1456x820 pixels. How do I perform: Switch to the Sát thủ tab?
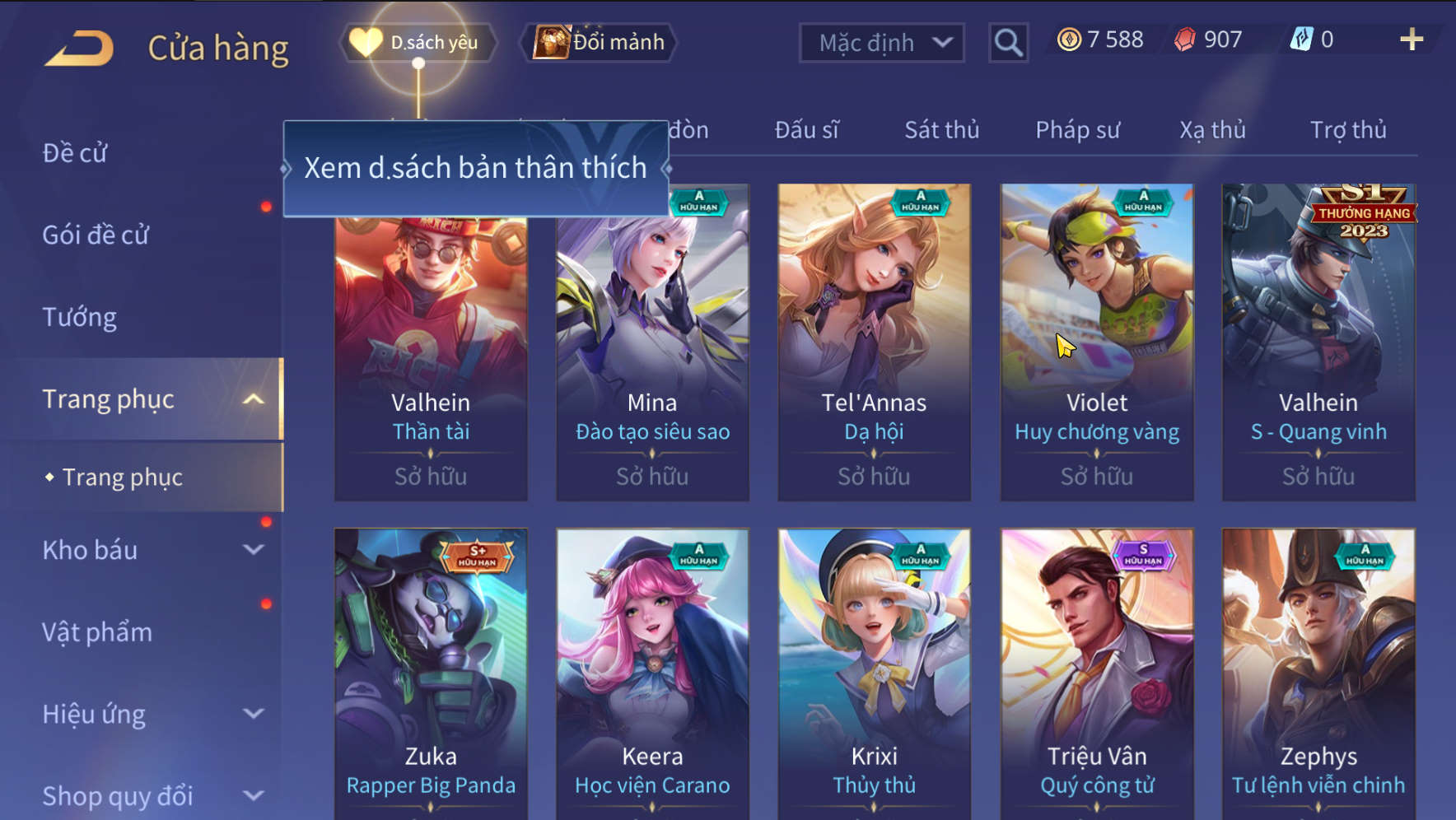pyautogui.click(x=942, y=130)
